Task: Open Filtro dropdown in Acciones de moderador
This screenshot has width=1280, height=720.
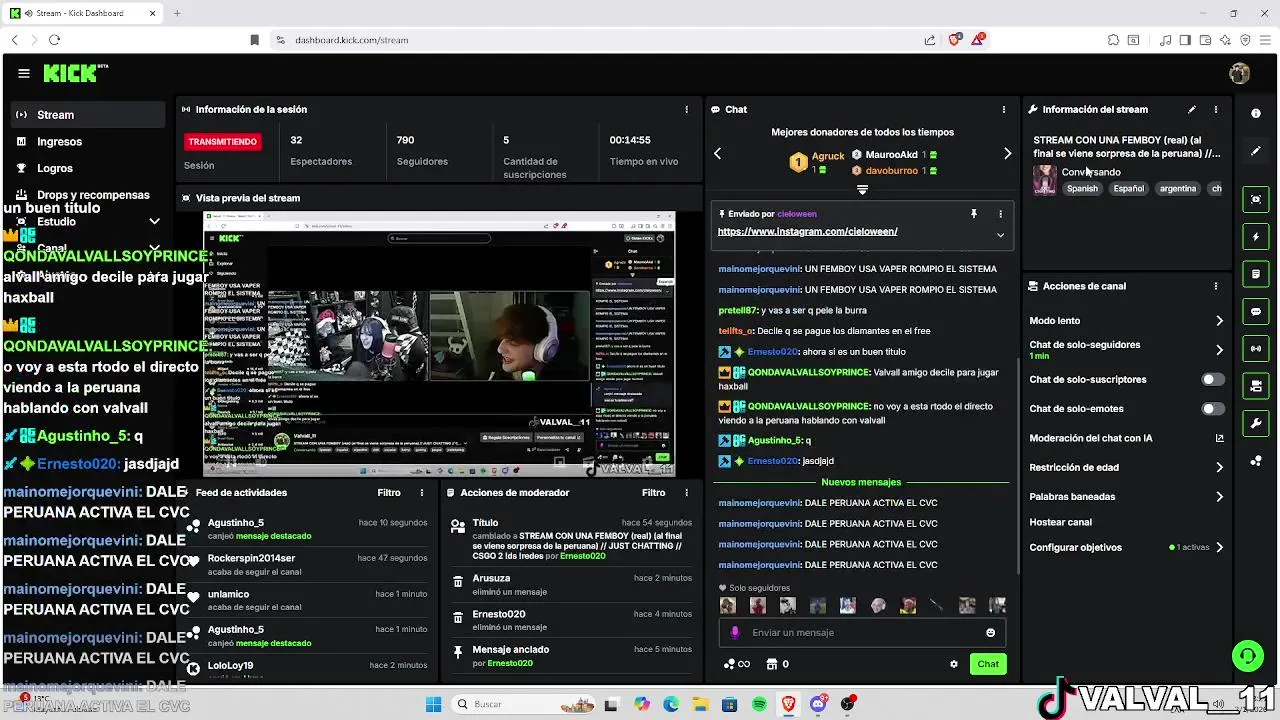Action: click(653, 493)
